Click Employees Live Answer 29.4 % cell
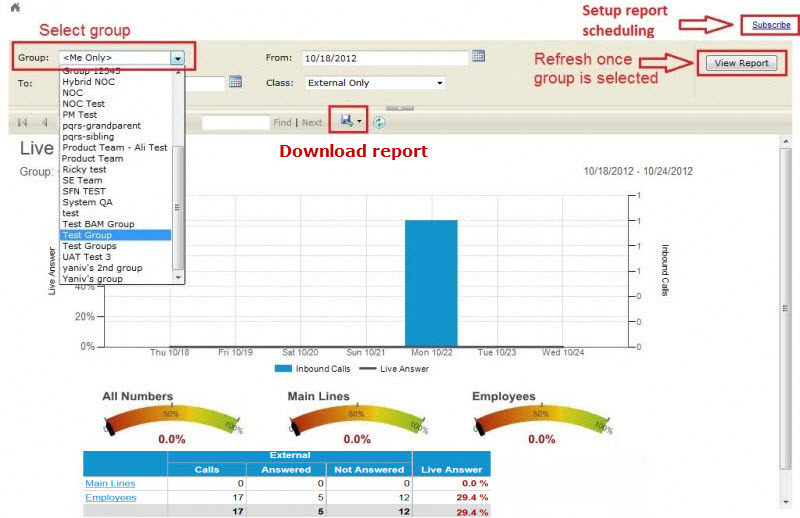The width and height of the screenshot is (800, 518). tap(452, 497)
